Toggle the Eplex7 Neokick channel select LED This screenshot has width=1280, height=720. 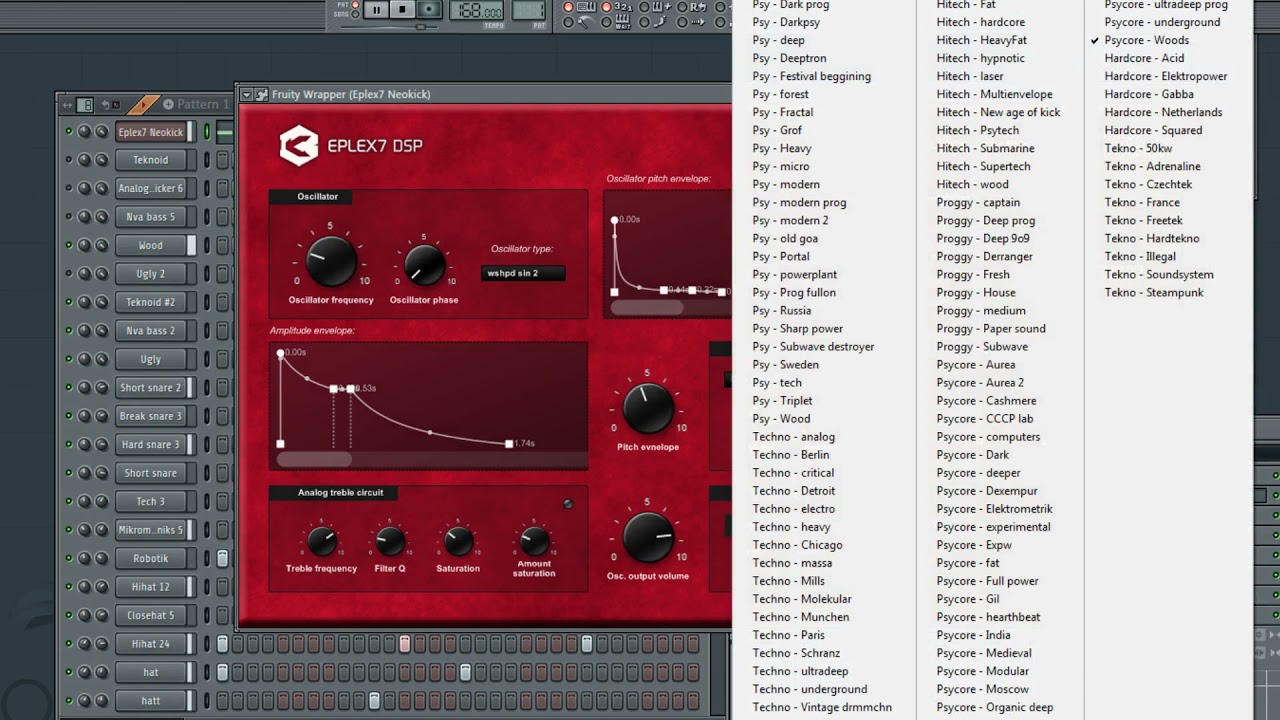click(207, 131)
